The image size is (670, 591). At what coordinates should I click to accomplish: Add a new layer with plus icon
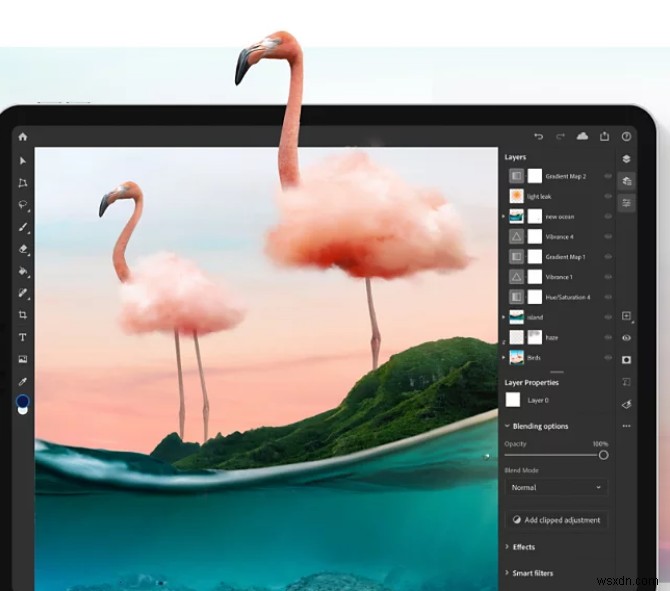[x=626, y=316]
